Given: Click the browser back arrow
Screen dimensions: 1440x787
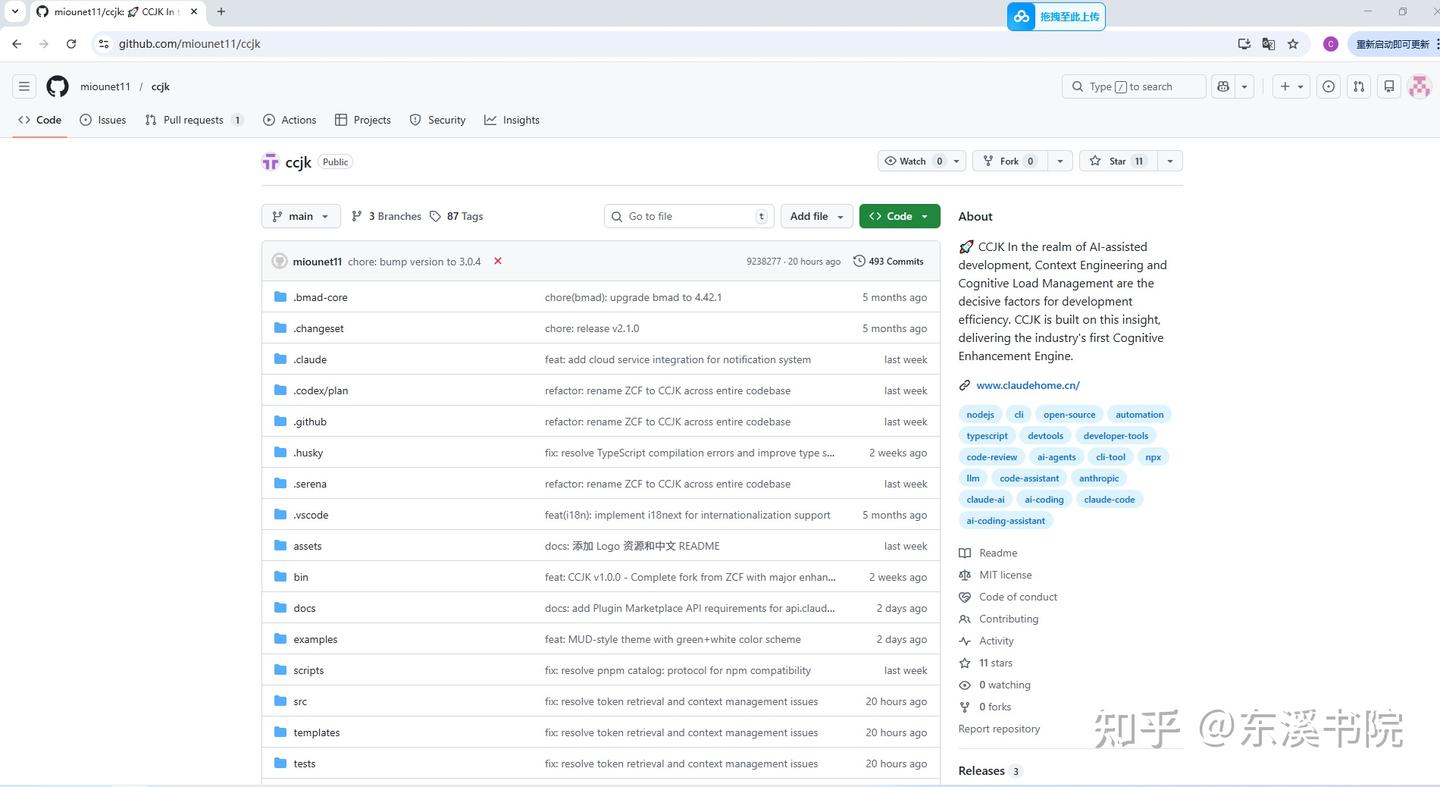Looking at the screenshot, I should coord(17,44).
